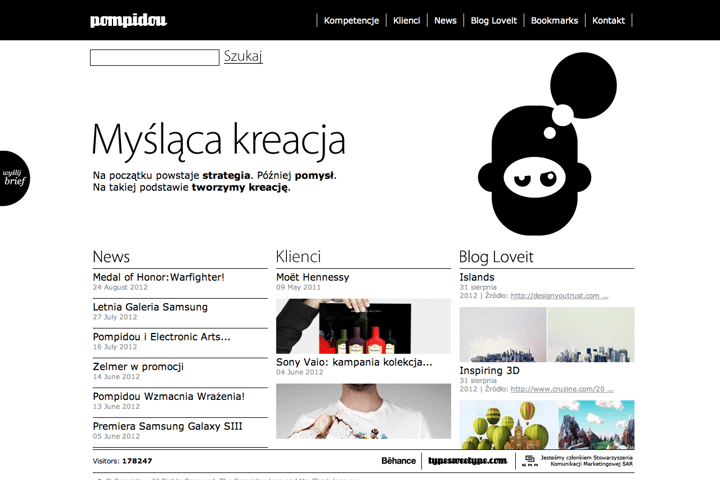This screenshot has width=720, height=480.
Task: Open news 'Pompidou i Electronic Arts...'
Action: coord(162,337)
